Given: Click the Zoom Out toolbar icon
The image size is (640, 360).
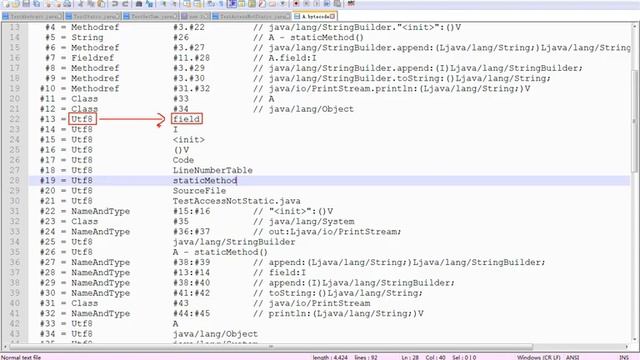Looking at the screenshot, I should pyautogui.click(x=175, y=4).
